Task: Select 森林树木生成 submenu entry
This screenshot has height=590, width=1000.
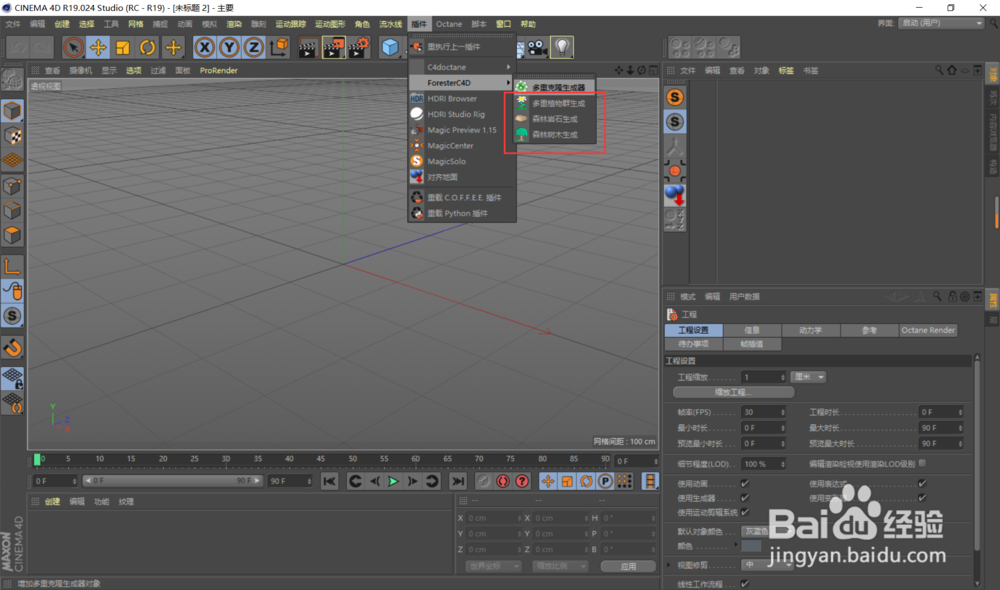Action: pos(555,135)
